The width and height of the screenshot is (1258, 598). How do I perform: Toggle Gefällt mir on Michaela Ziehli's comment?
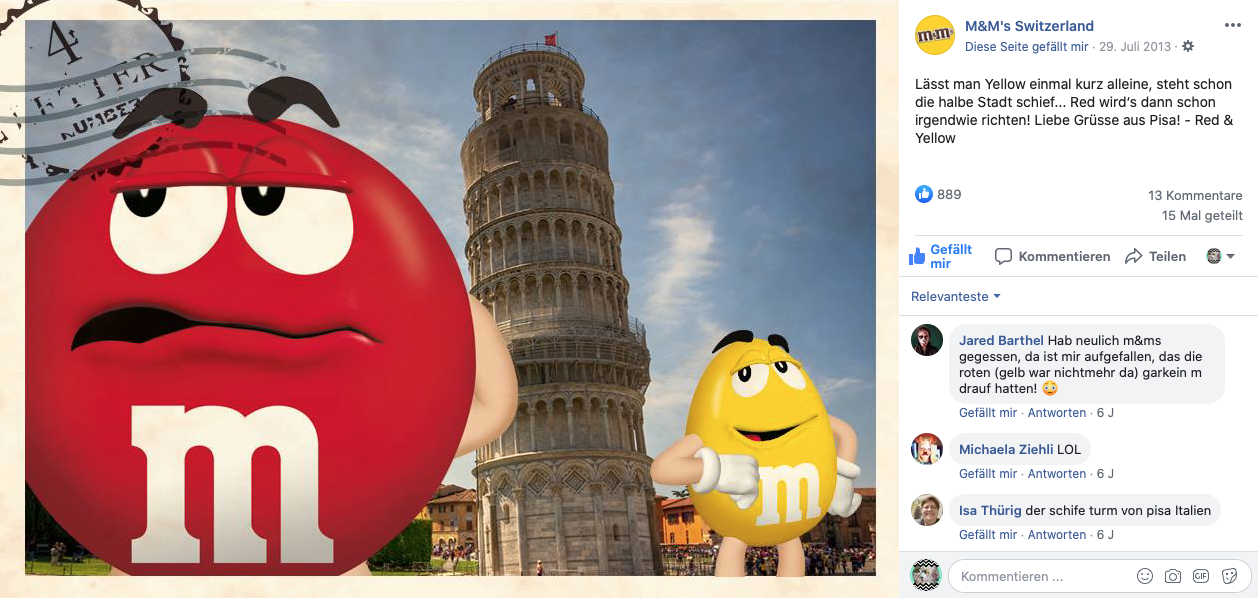coord(988,474)
